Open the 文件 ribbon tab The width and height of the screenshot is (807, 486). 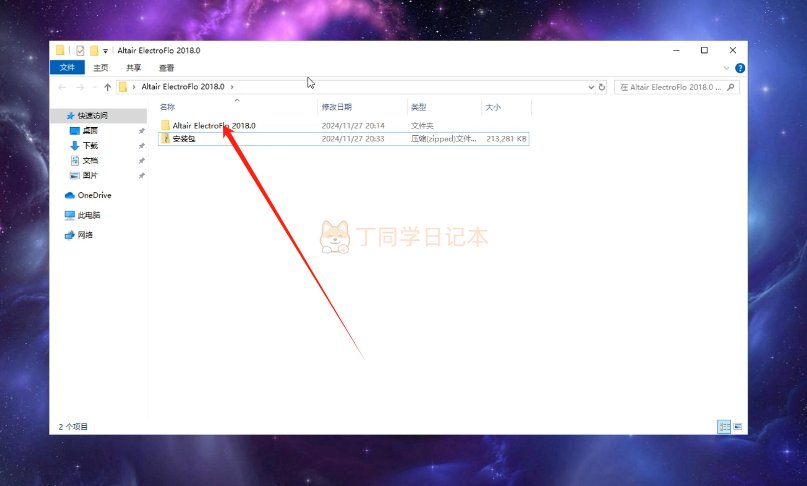(67, 67)
